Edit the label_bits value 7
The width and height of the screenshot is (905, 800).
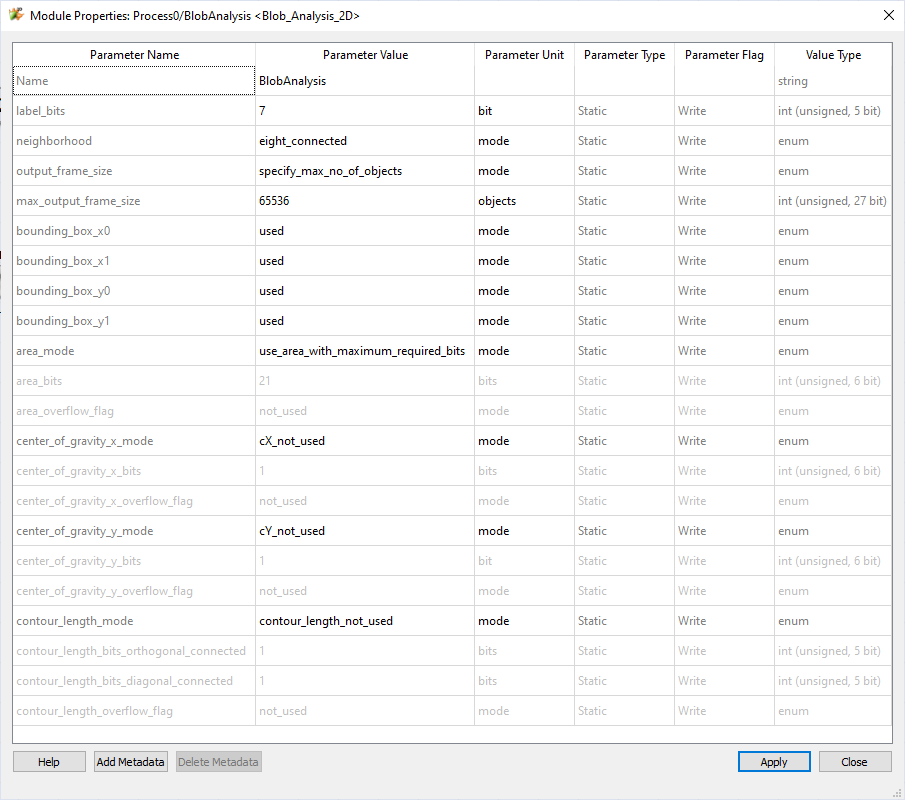[x=364, y=111]
